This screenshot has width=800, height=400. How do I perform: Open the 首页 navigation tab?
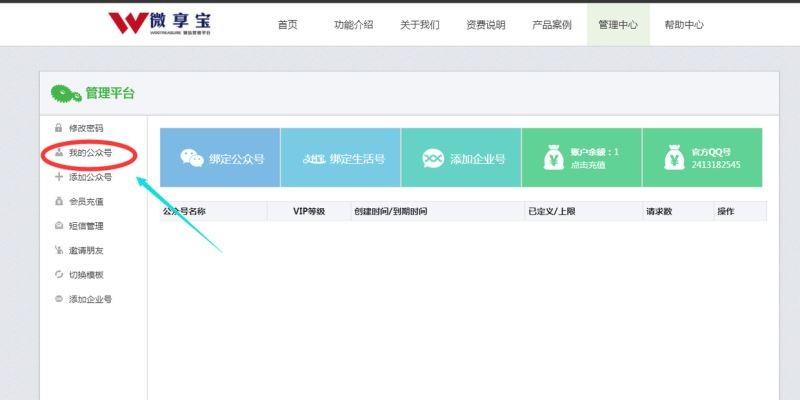(287, 24)
